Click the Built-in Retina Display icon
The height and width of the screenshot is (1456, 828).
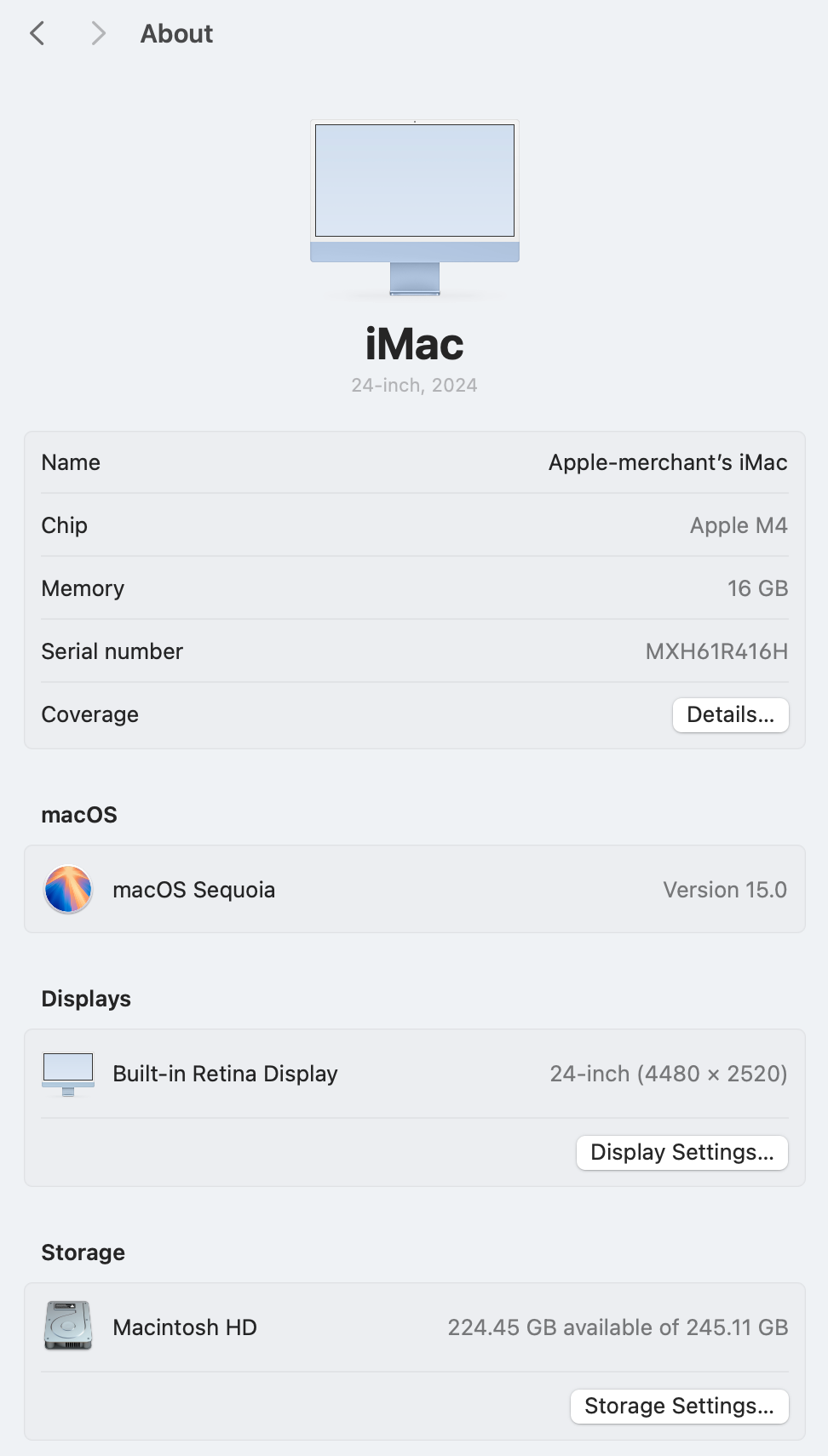[x=68, y=1074]
